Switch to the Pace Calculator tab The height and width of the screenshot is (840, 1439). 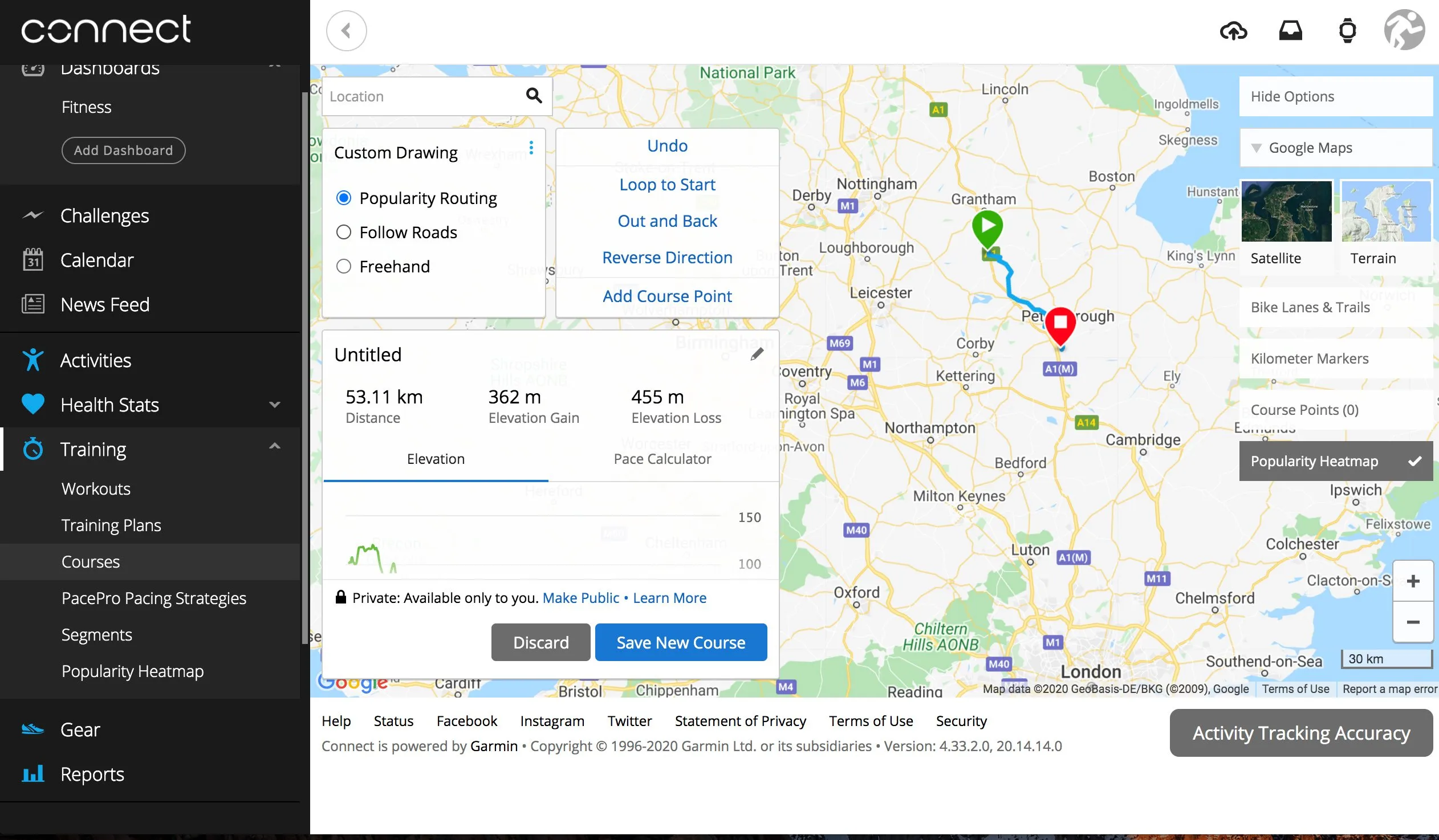pyautogui.click(x=662, y=459)
